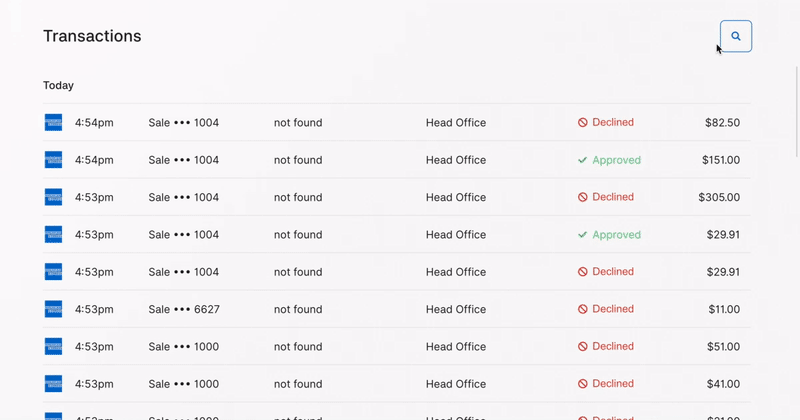Click the Amex card icon on the $51.00 row
The width and height of the screenshot is (800, 420).
pos(53,347)
